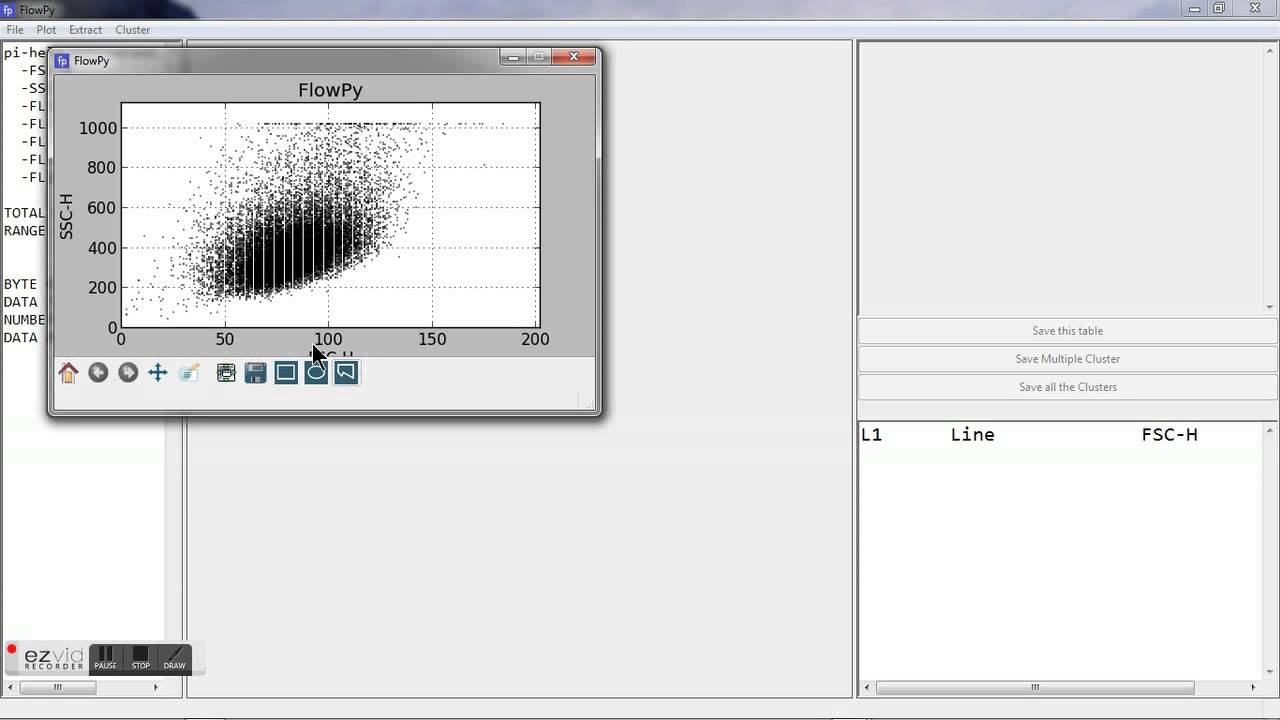
Task: Click Save all the Clusters button
Action: click(1067, 387)
